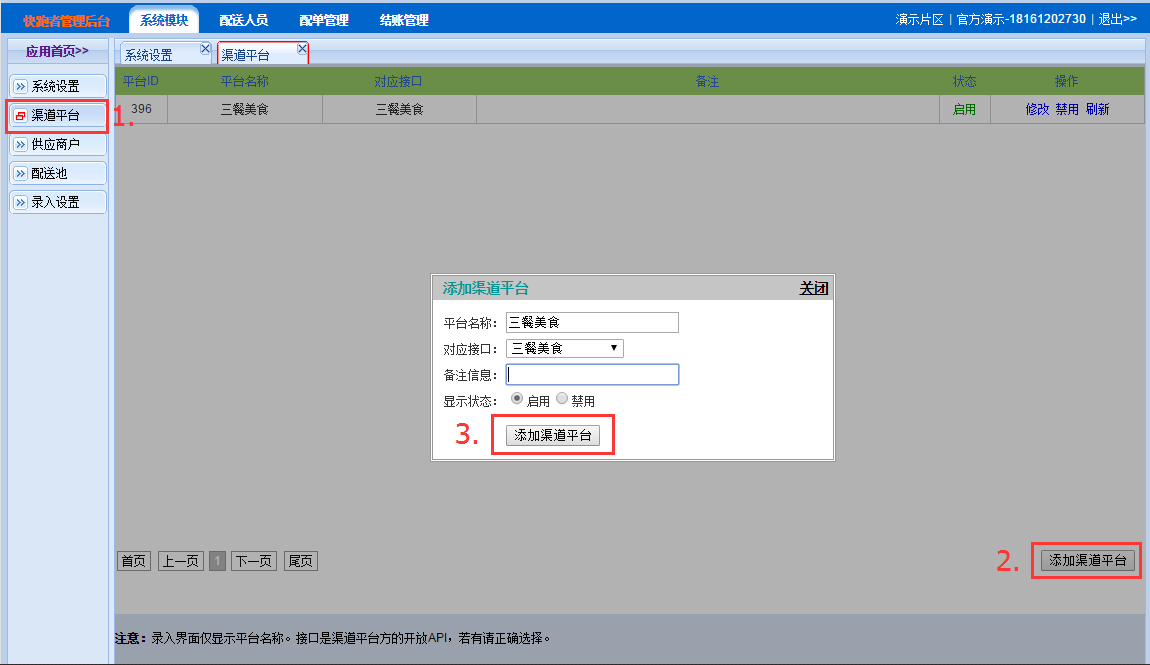Viewport: 1150px width, 665px height.
Task: Select the 禁用 radio button
Action: (x=562, y=398)
